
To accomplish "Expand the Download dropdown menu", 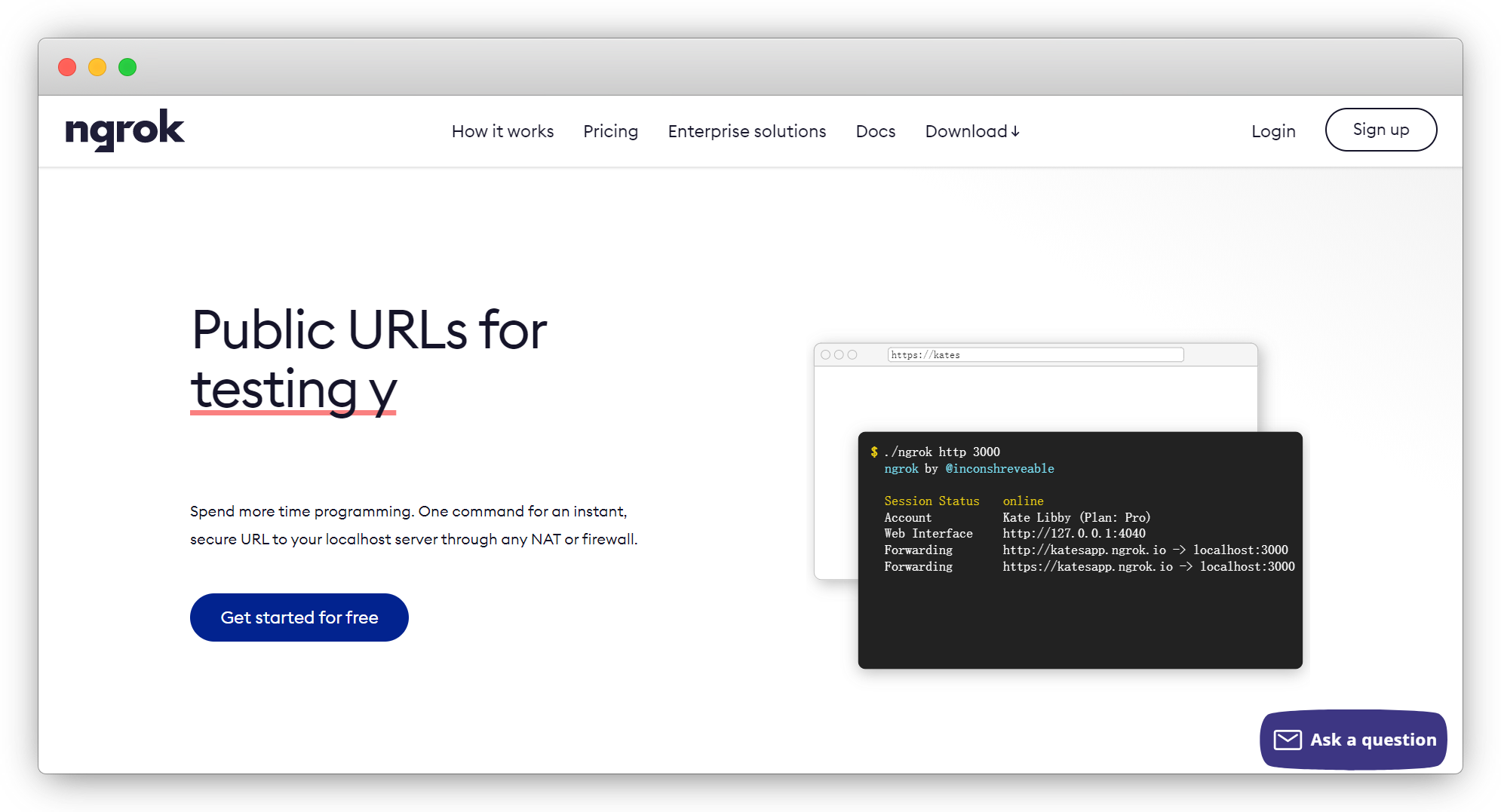I will pos(966,131).
